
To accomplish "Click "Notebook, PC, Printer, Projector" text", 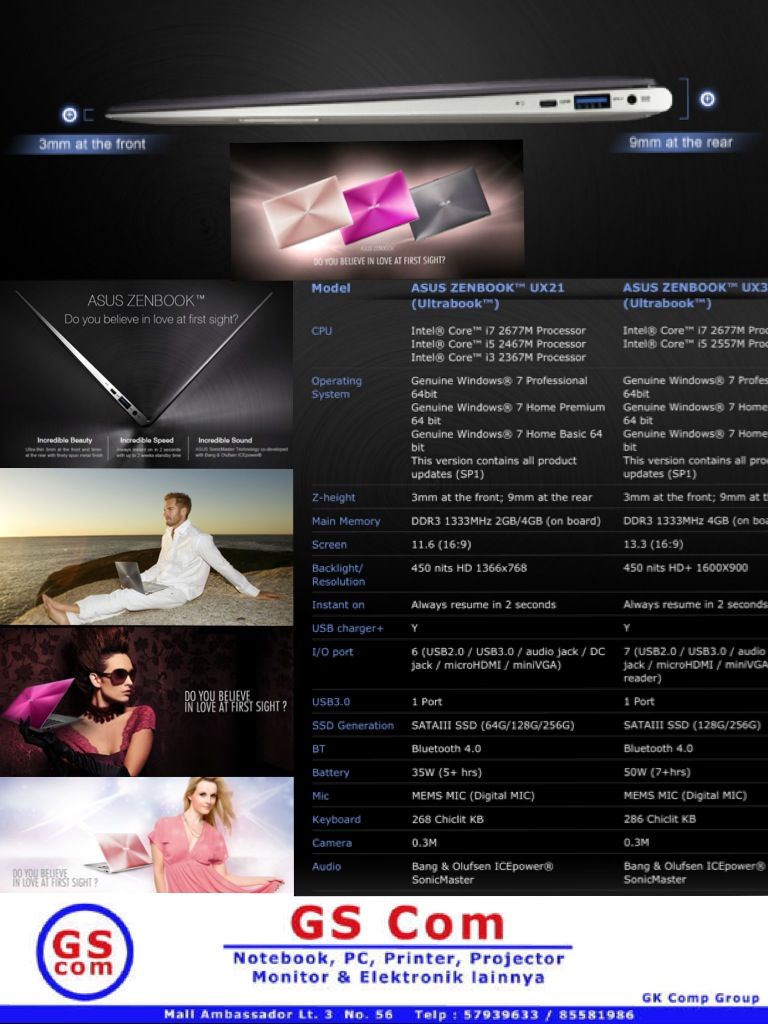I will point(398,959).
